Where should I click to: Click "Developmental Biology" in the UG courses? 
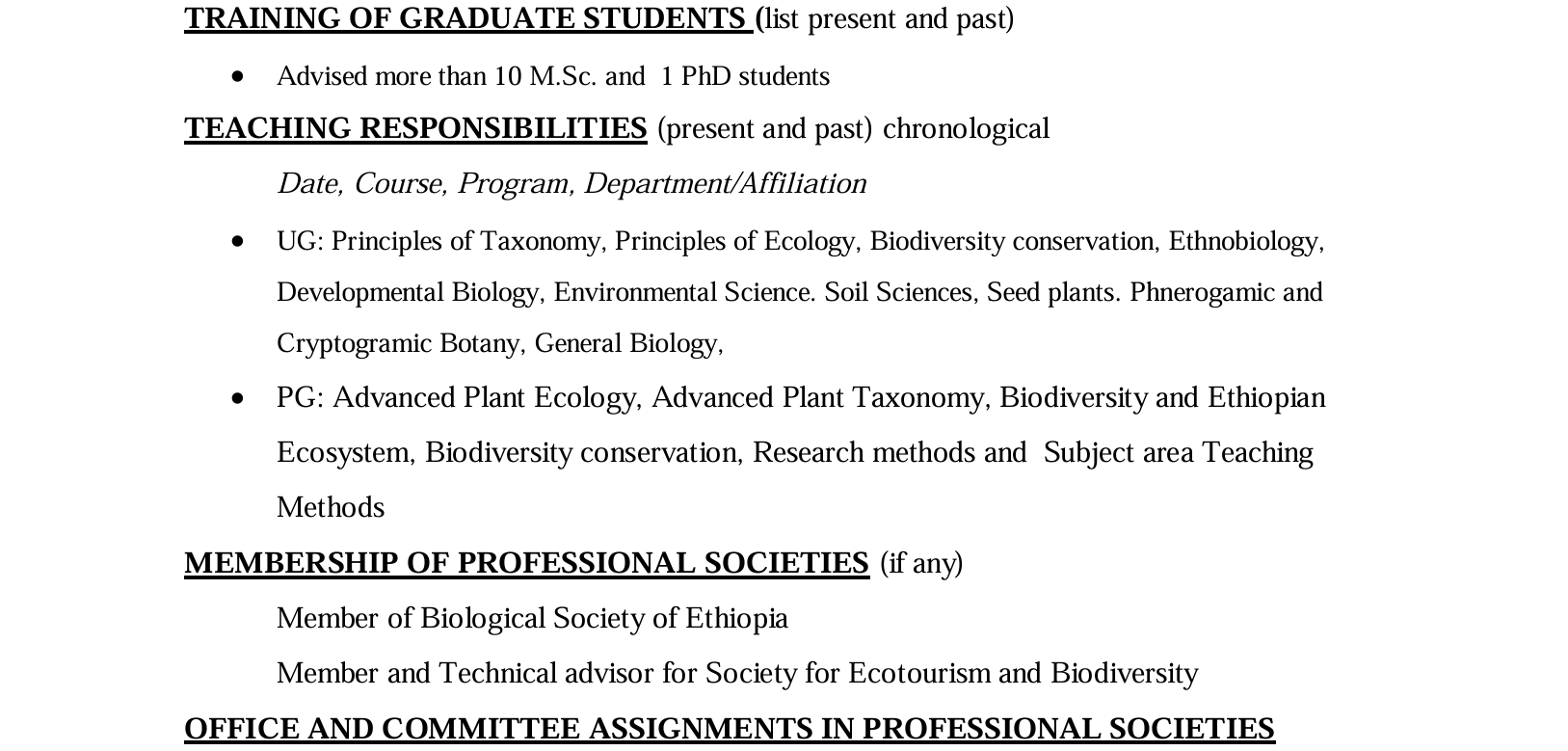[x=408, y=292]
